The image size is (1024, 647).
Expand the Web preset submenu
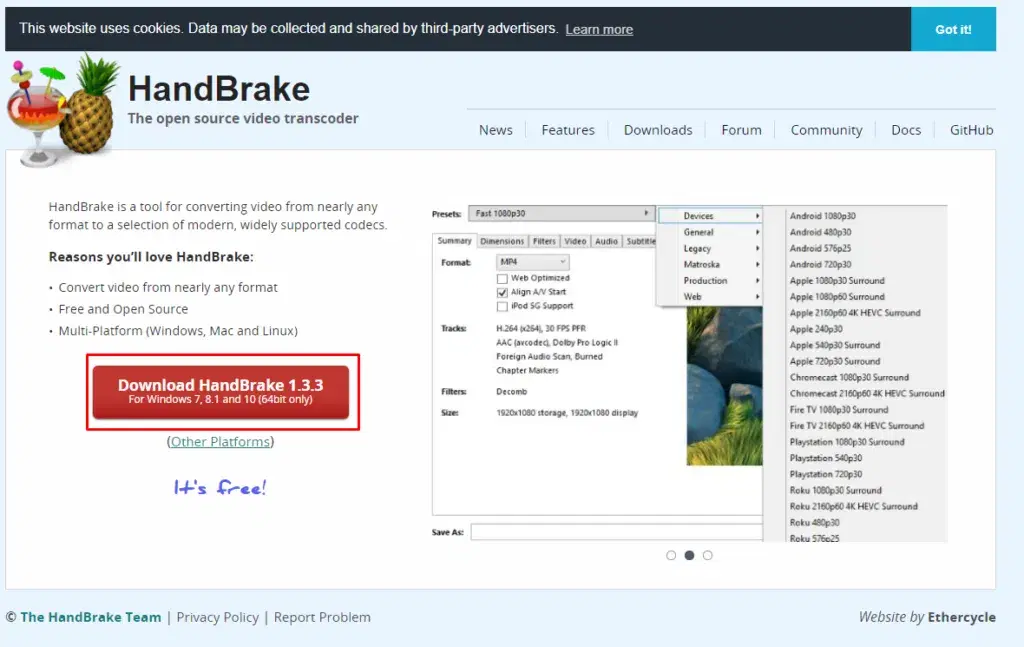pos(710,296)
